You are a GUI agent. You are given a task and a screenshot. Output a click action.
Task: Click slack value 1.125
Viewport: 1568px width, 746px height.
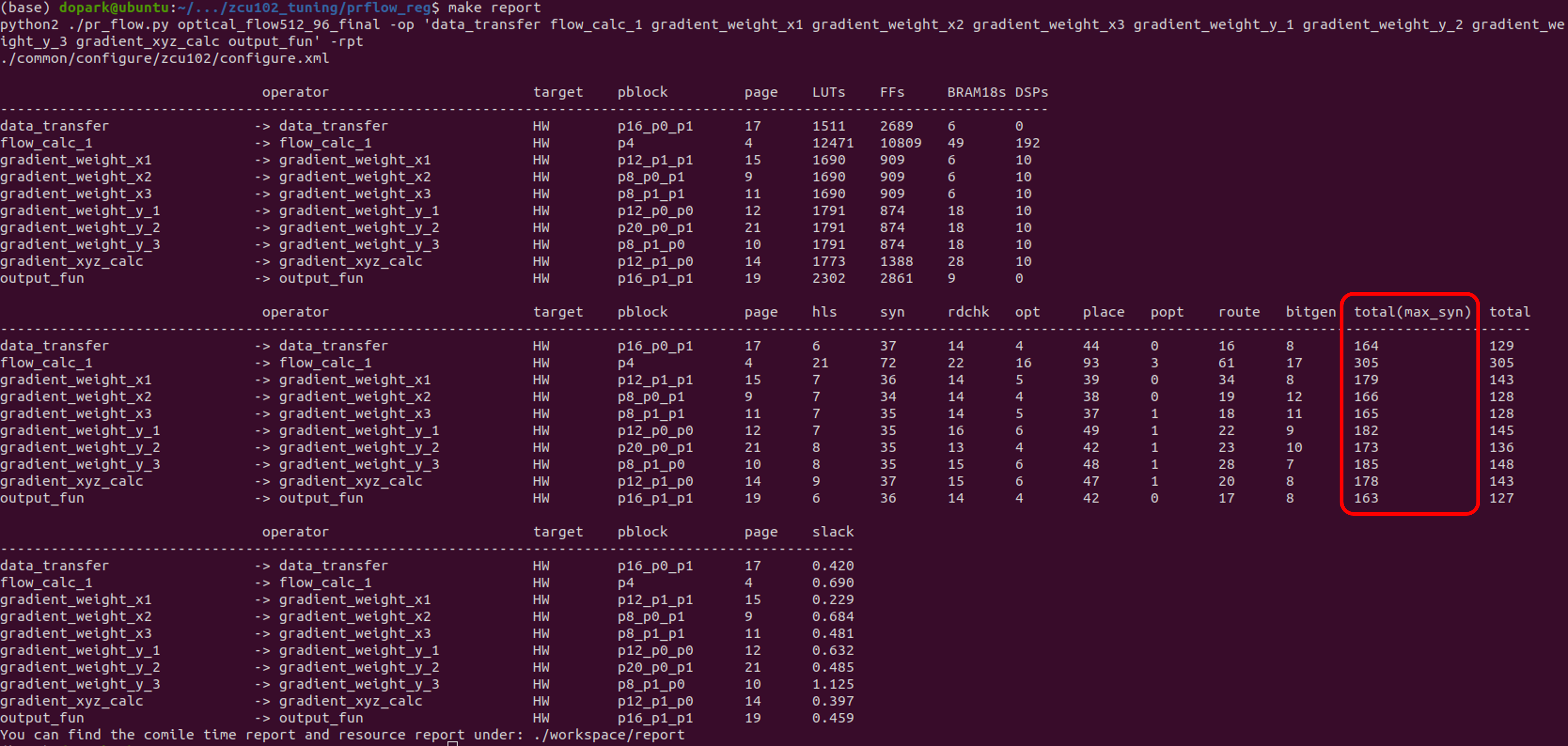[833, 684]
